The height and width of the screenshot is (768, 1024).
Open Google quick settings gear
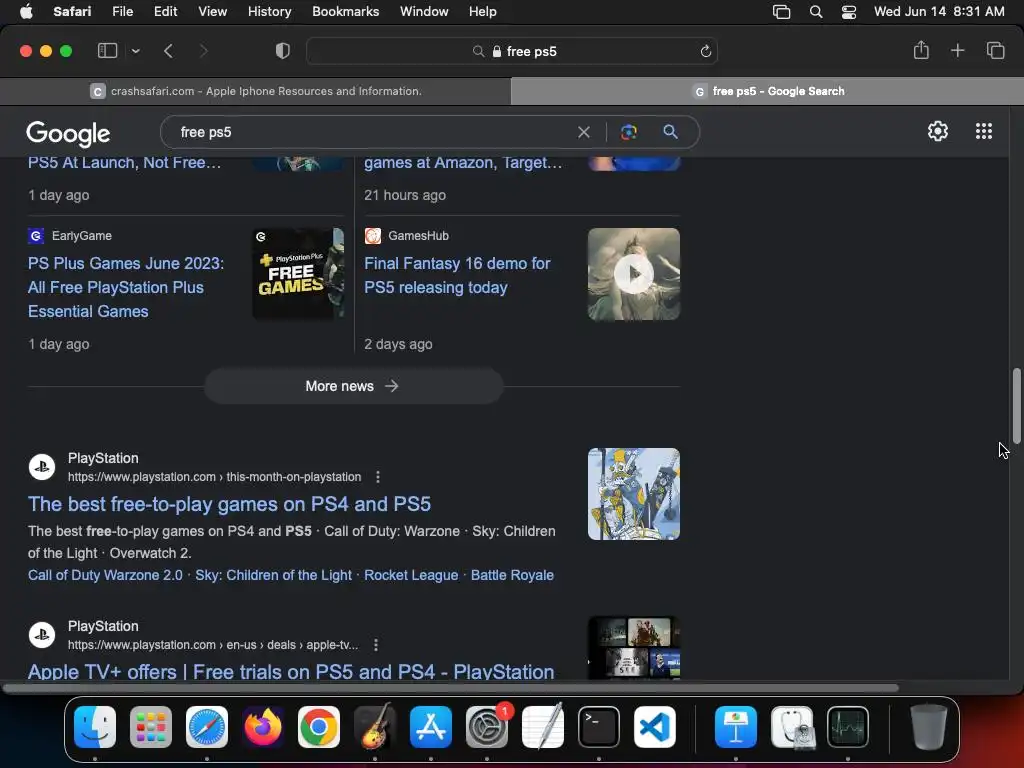[938, 131]
